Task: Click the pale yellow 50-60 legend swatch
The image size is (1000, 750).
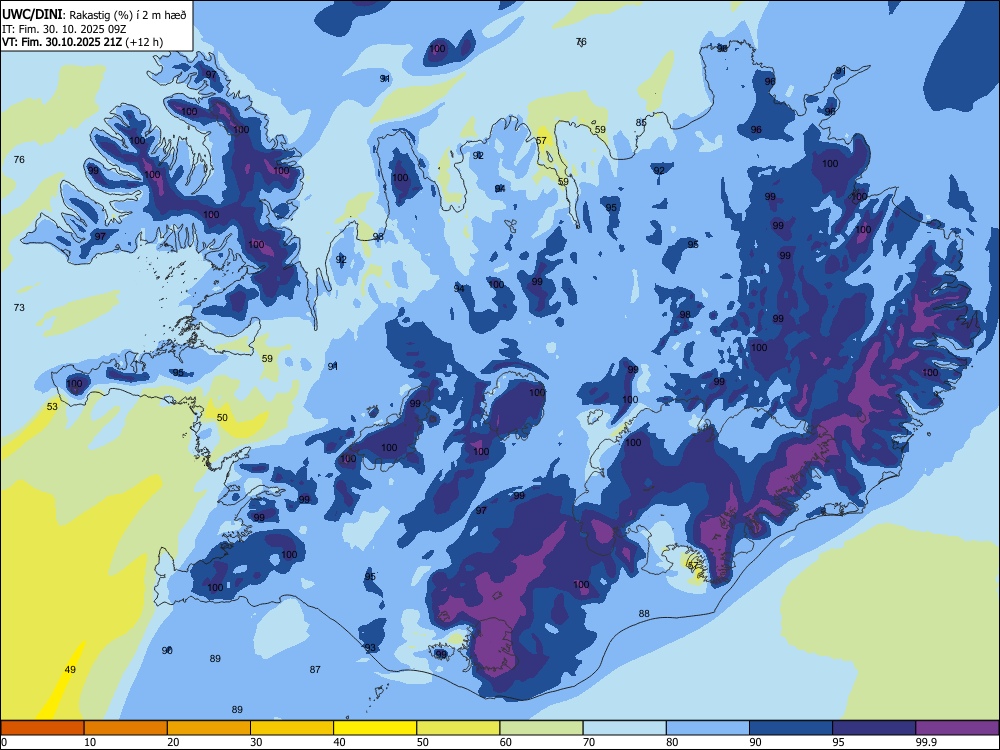Action: [458, 728]
